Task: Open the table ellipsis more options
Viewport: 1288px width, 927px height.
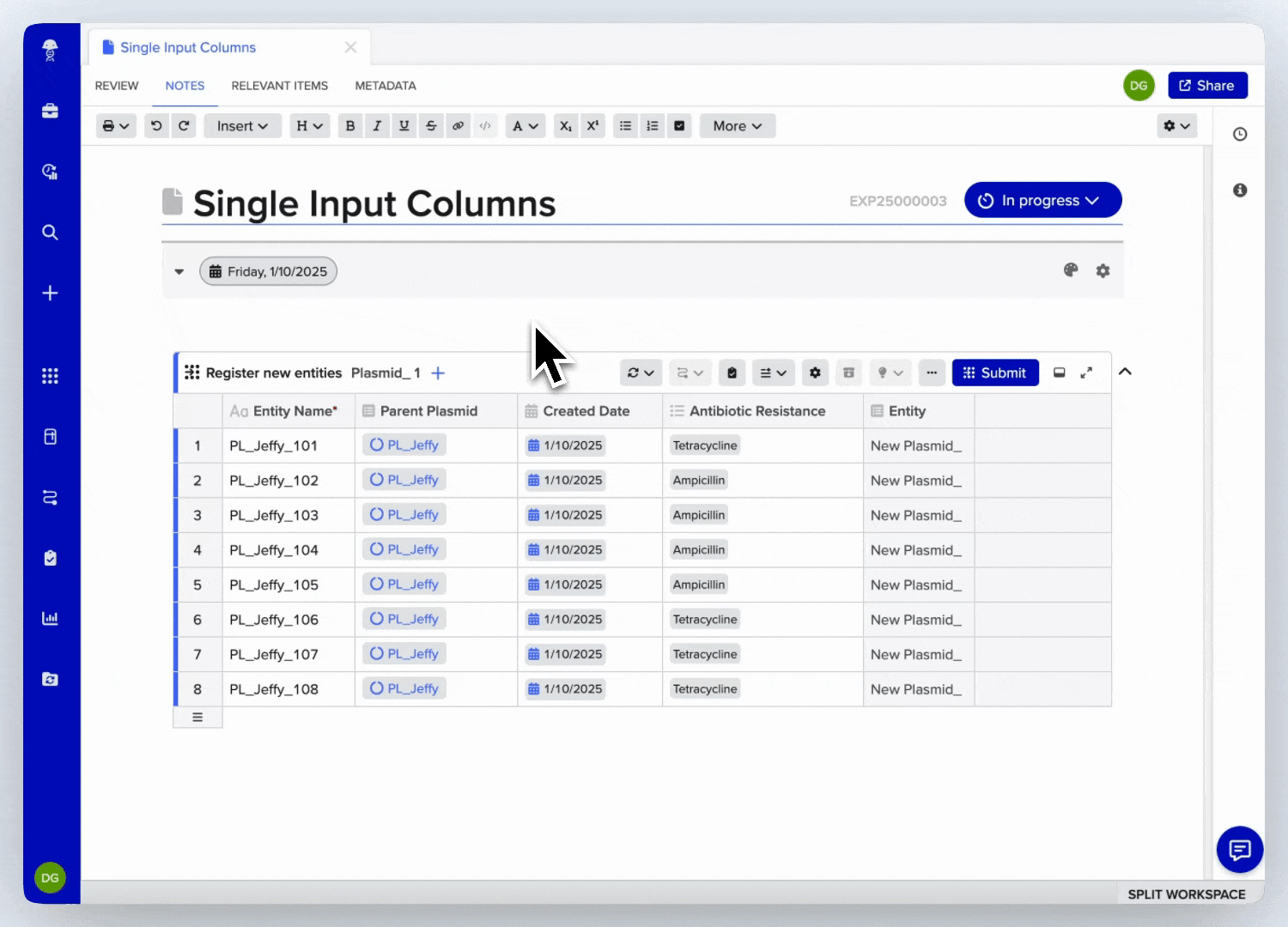Action: 932,373
